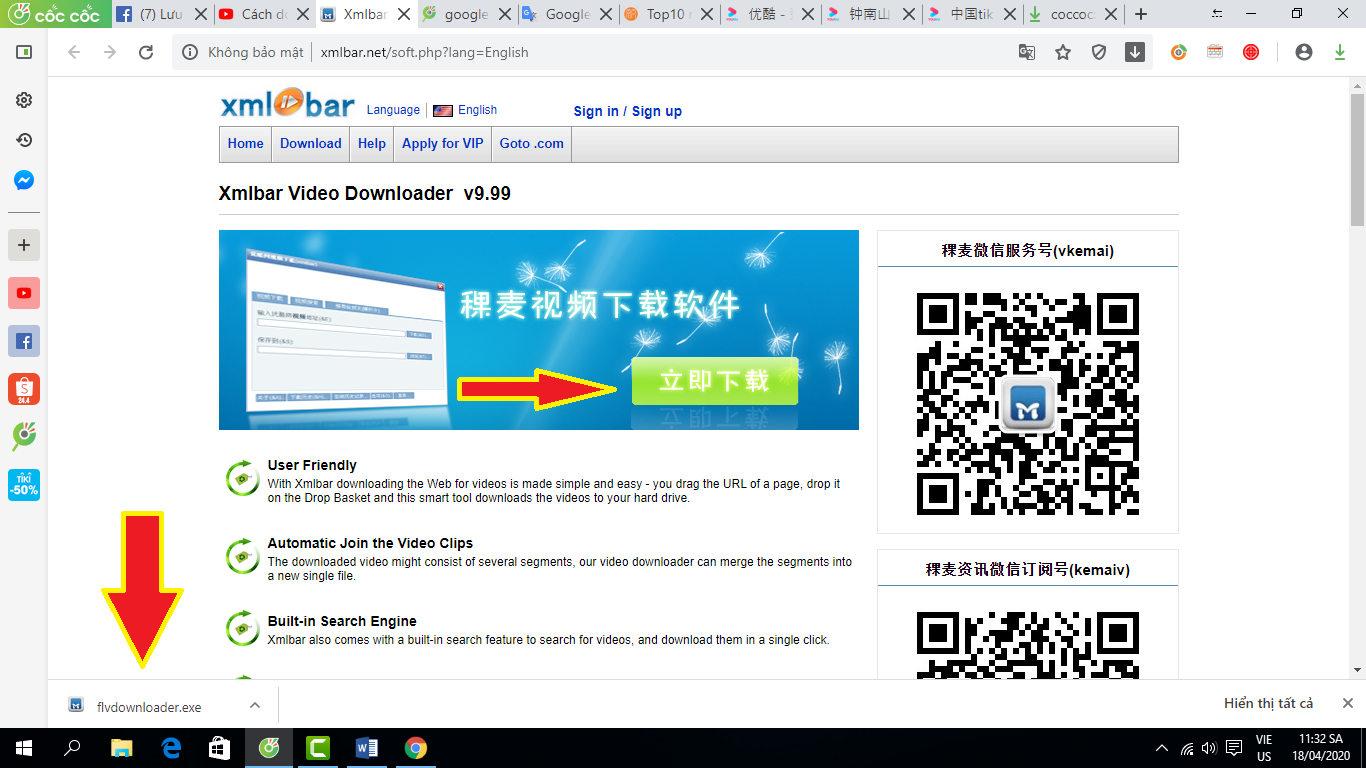This screenshot has height=768, width=1366.
Task: Open the Shopee sidebar shortcut
Action: [24, 389]
